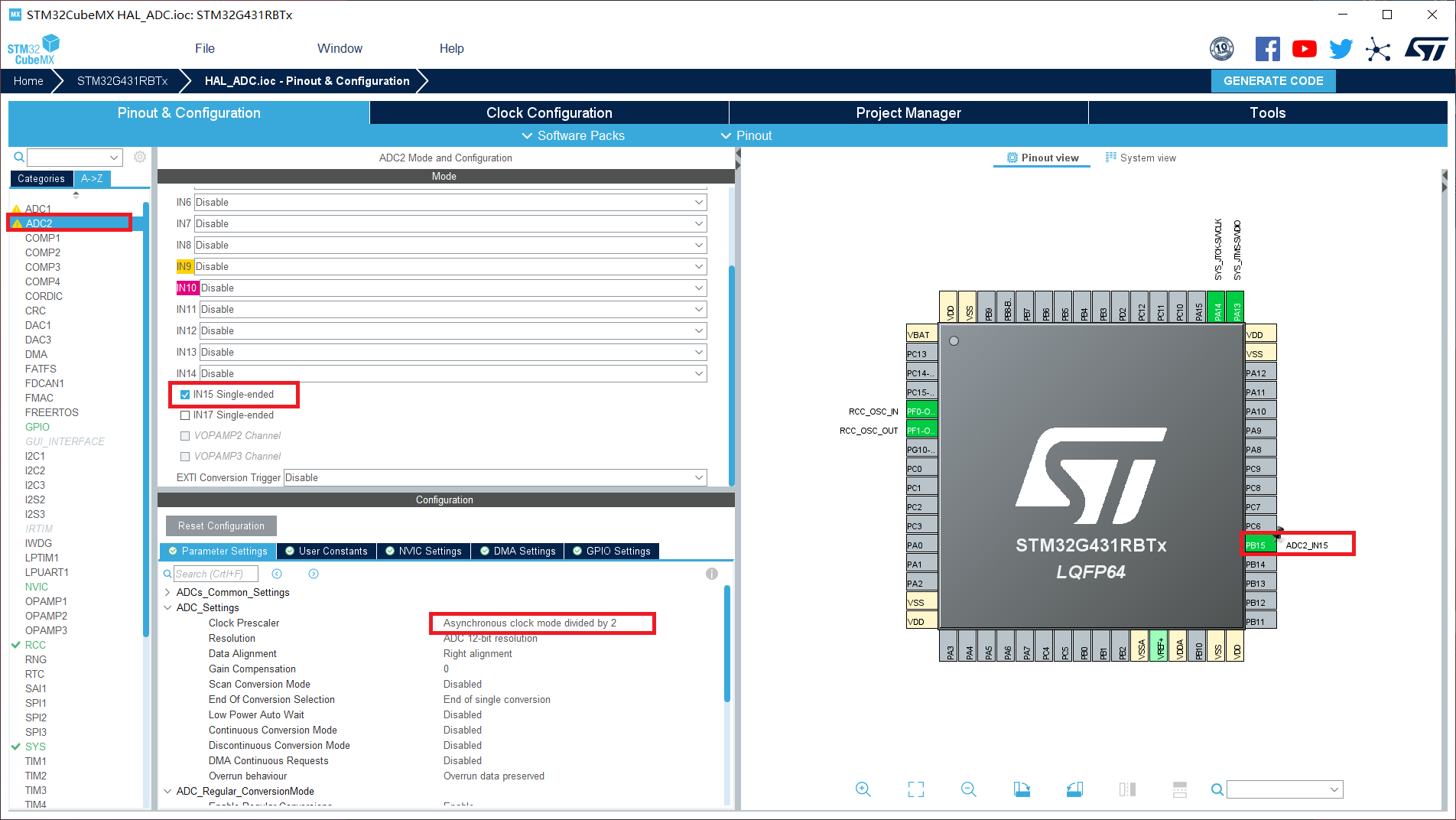Open the Window menu

[x=339, y=48]
